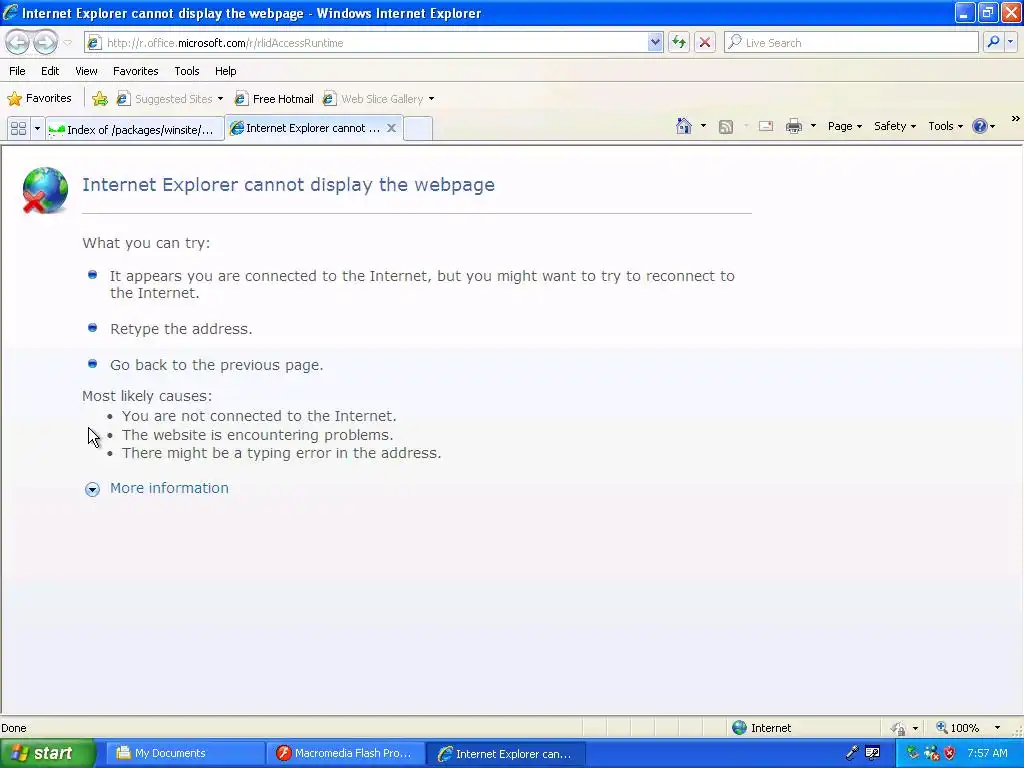The width and height of the screenshot is (1024, 768).
Task: Select the Internet Explorer cannot display tab
Action: 306,128
